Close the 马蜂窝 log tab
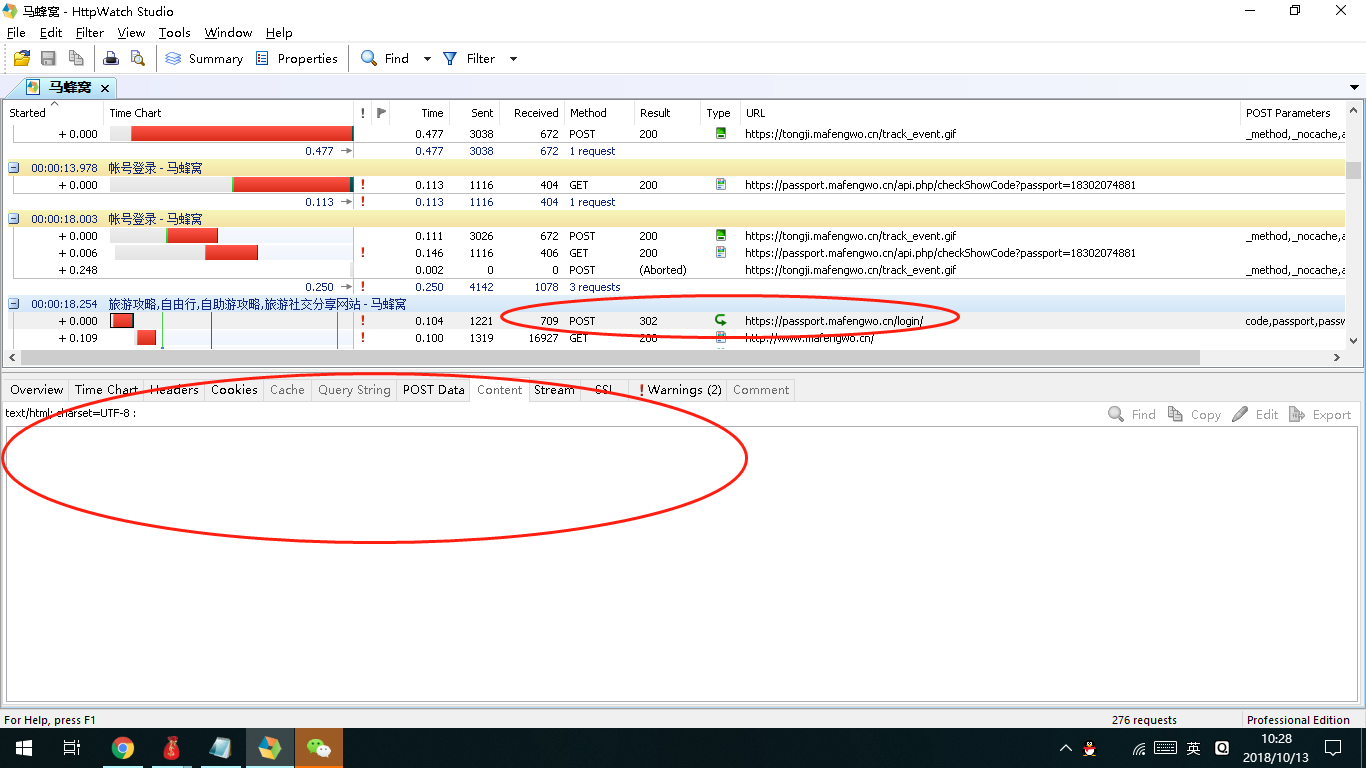The width and height of the screenshot is (1366, 768). coord(105,88)
